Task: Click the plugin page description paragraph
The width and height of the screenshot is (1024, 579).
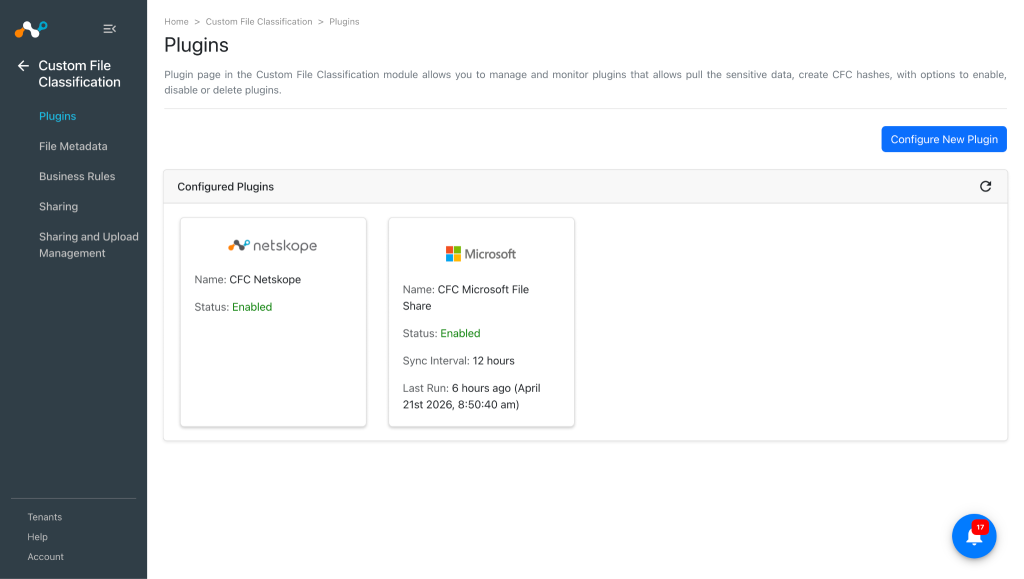Action: 585,82
